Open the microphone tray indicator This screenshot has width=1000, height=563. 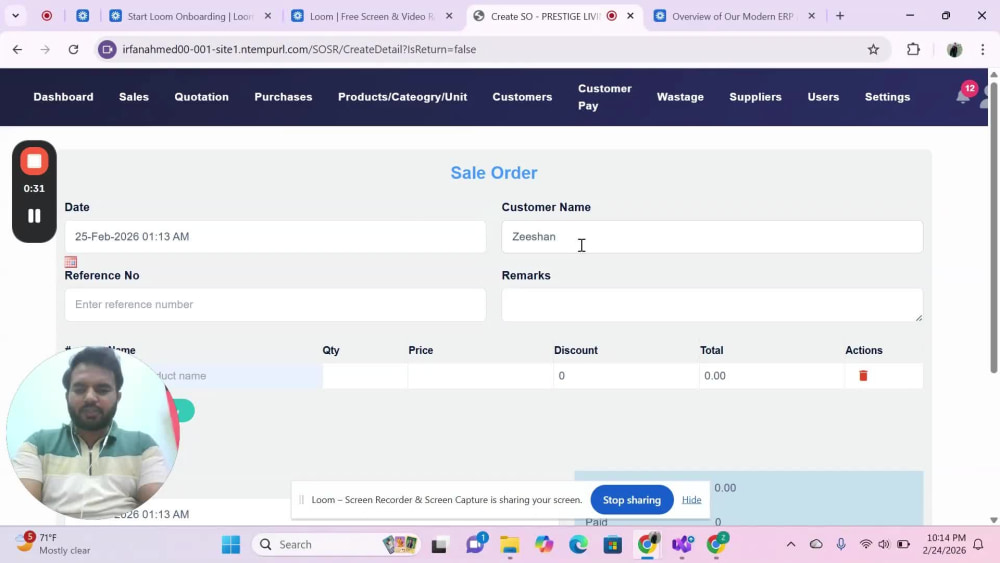coord(841,544)
